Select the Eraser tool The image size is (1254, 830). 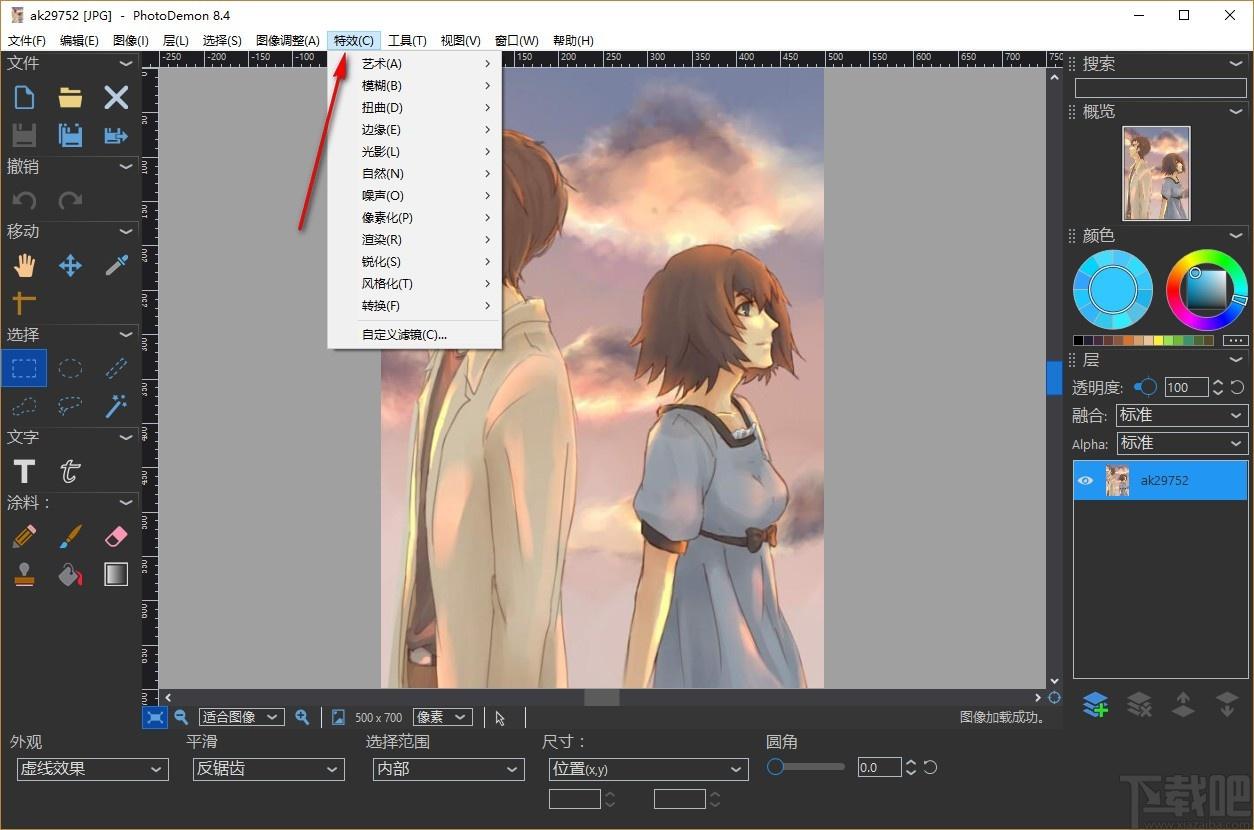coord(116,537)
